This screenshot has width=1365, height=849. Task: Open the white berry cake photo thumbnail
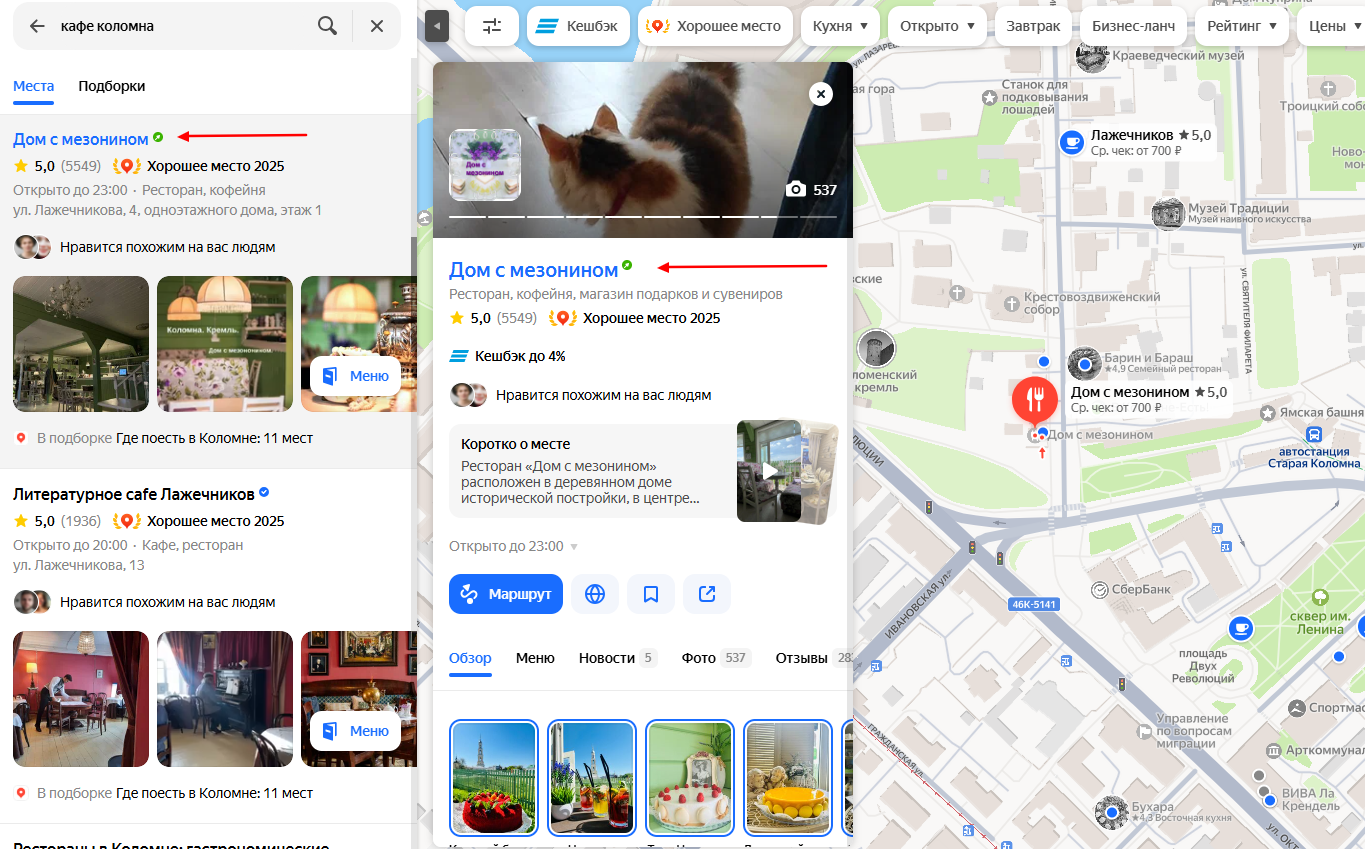tap(690, 778)
